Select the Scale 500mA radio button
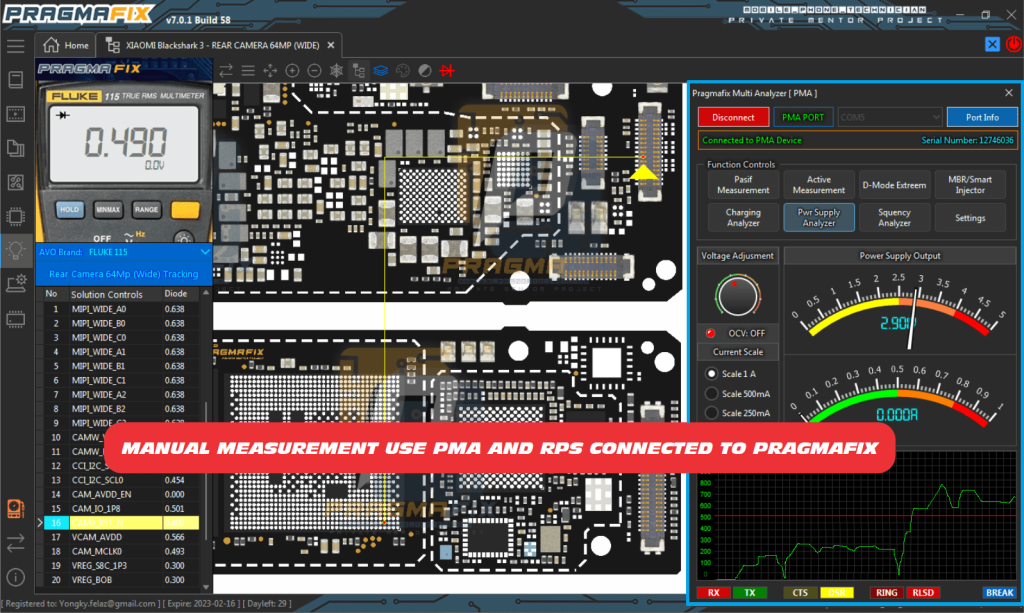The width and height of the screenshot is (1024, 613). pyautogui.click(x=711, y=393)
